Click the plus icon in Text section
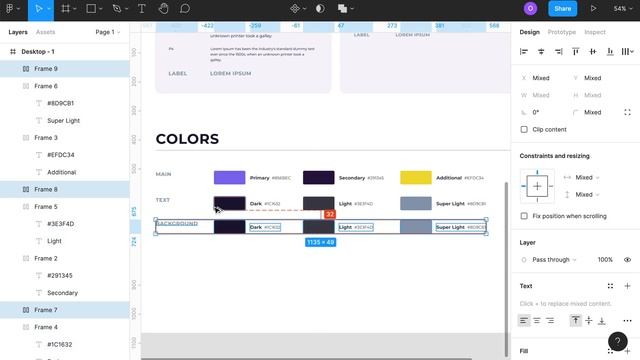 click(x=627, y=286)
